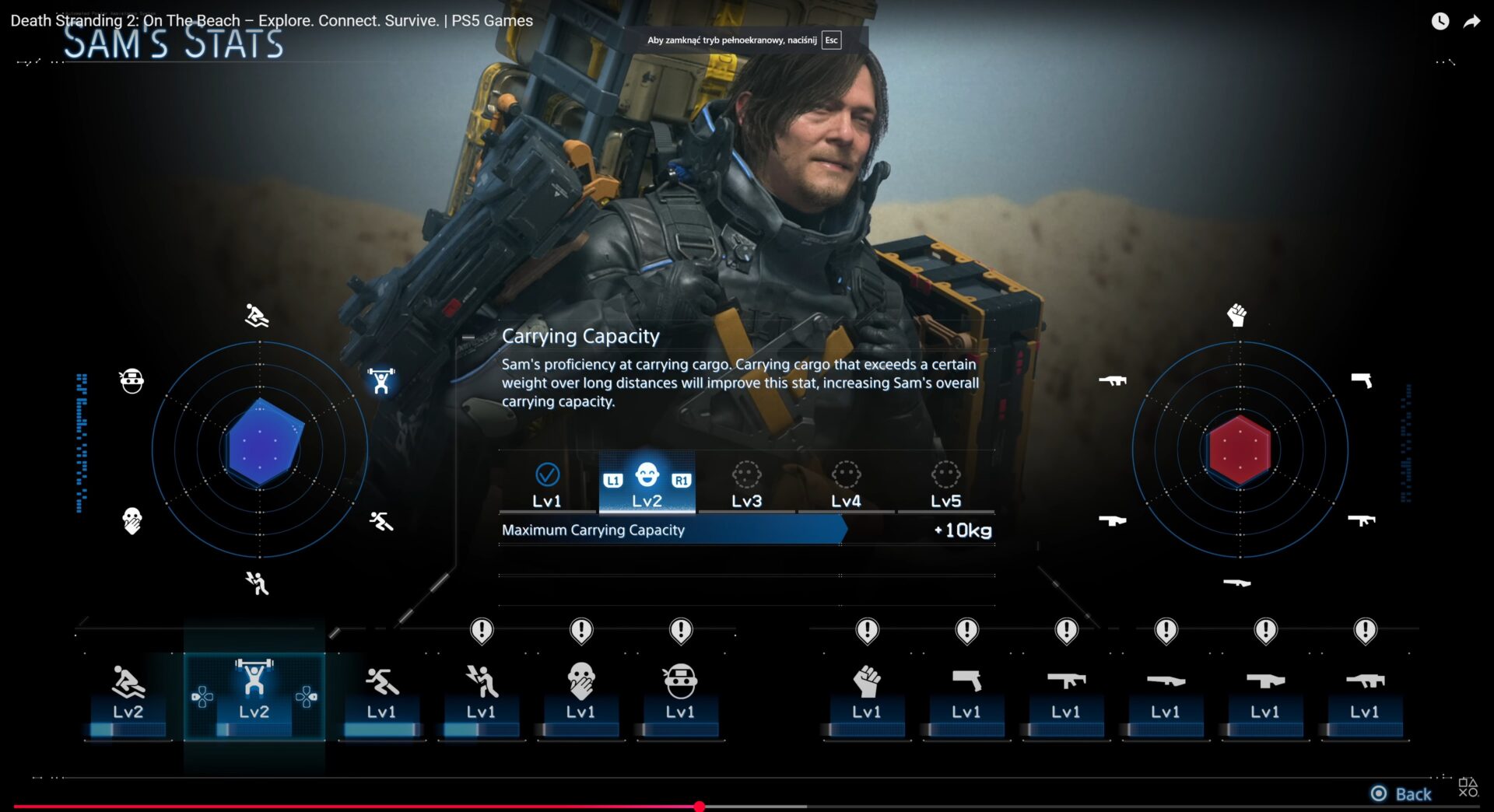Screen dimensions: 1494x812
Task: Click the Lv1 completed checkmark
Action: [547, 474]
